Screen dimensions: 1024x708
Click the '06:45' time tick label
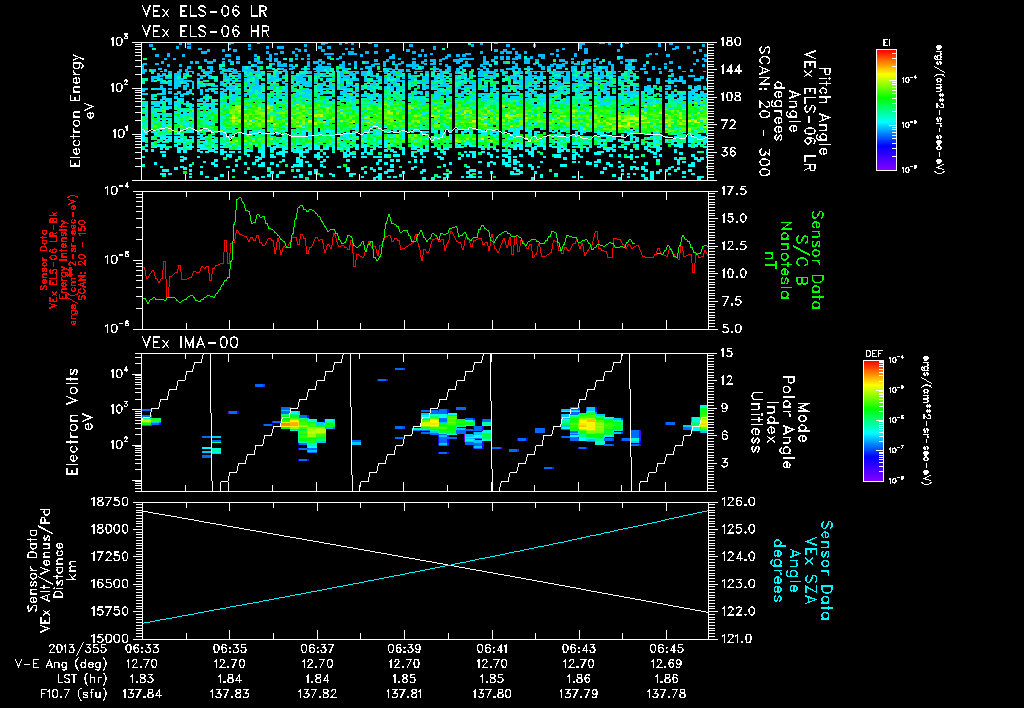click(x=666, y=649)
